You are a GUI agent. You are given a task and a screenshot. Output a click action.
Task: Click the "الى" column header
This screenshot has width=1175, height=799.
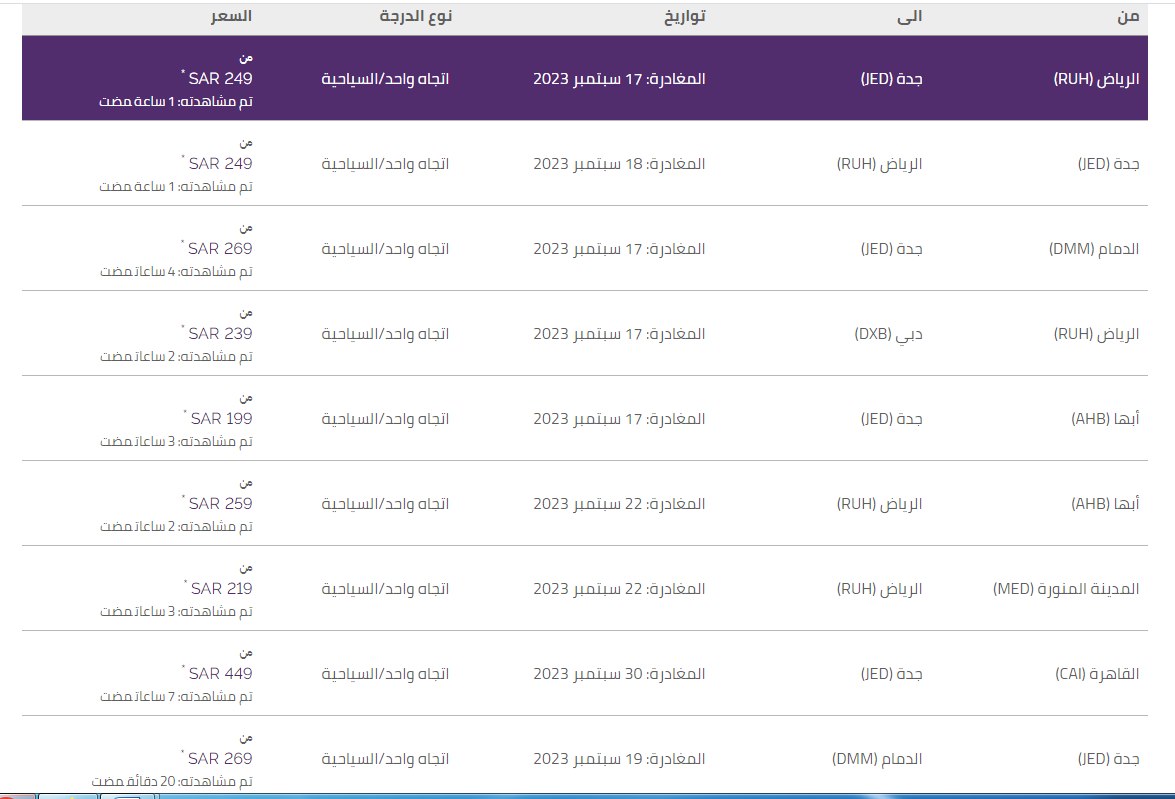click(910, 16)
